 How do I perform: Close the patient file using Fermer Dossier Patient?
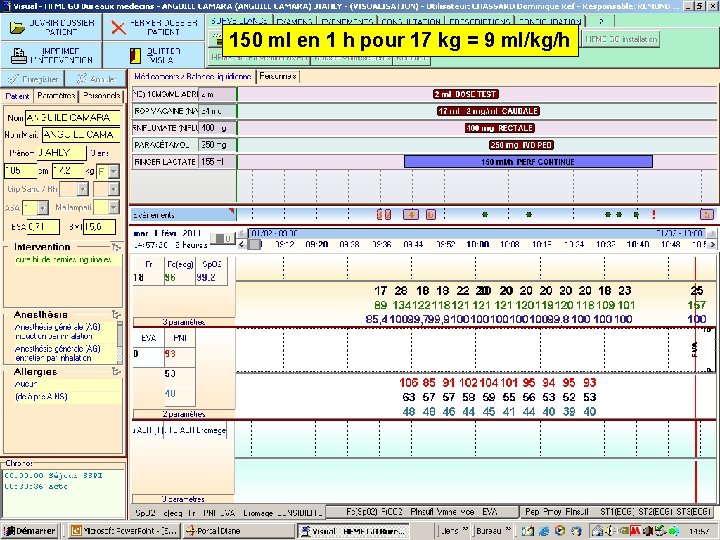coord(154,27)
